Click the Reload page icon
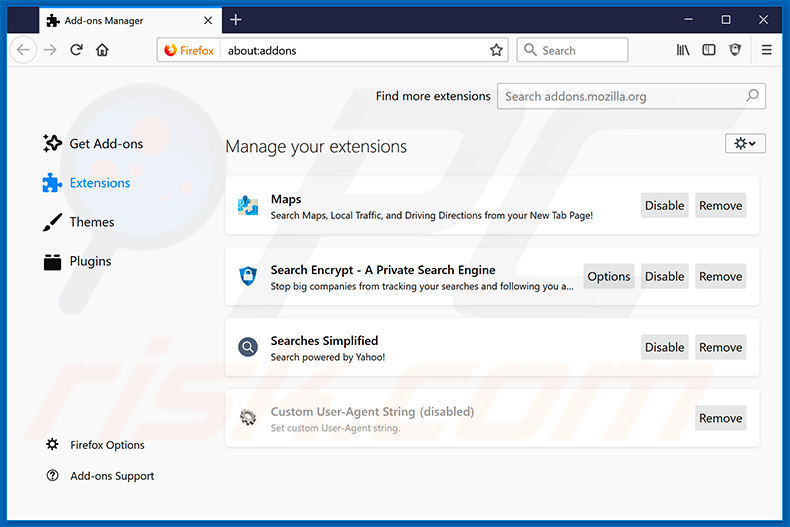Screen dimensions: 790x527 click(76, 50)
